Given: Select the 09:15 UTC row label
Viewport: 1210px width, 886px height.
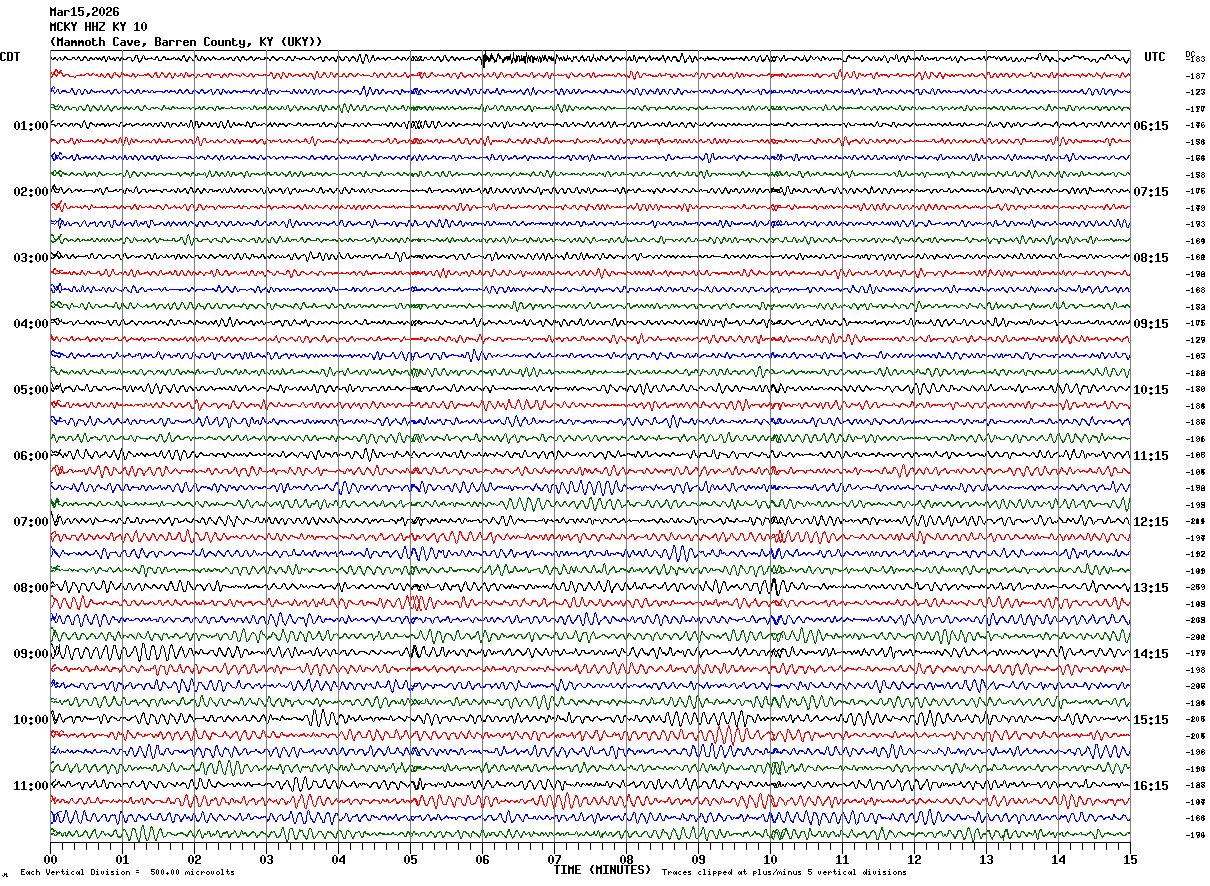Looking at the screenshot, I should coord(1151,324).
